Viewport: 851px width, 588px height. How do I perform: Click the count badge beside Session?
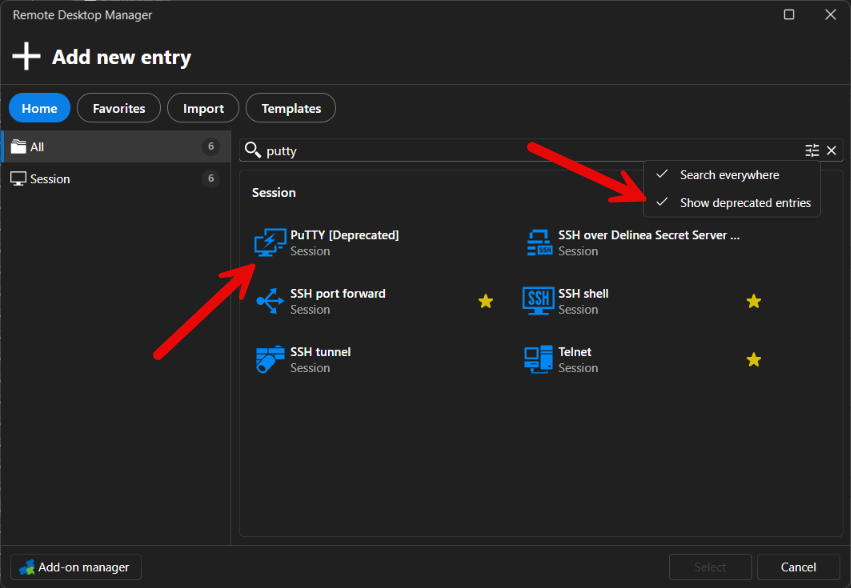click(211, 179)
